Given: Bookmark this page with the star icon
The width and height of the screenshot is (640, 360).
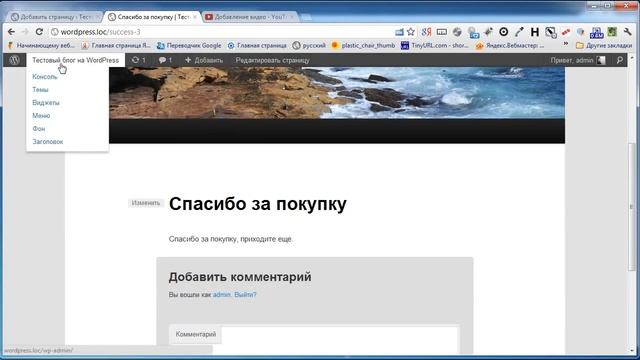Looking at the screenshot, I should click(x=411, y=32).
